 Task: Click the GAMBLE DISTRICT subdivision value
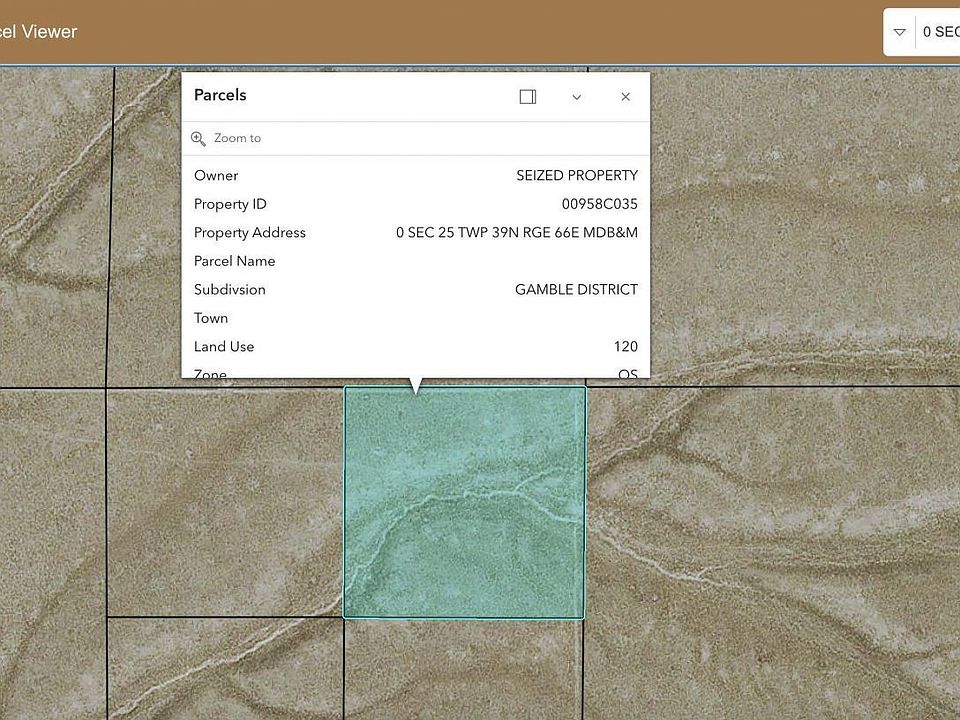pyautogui.click(x=576, y=290)
